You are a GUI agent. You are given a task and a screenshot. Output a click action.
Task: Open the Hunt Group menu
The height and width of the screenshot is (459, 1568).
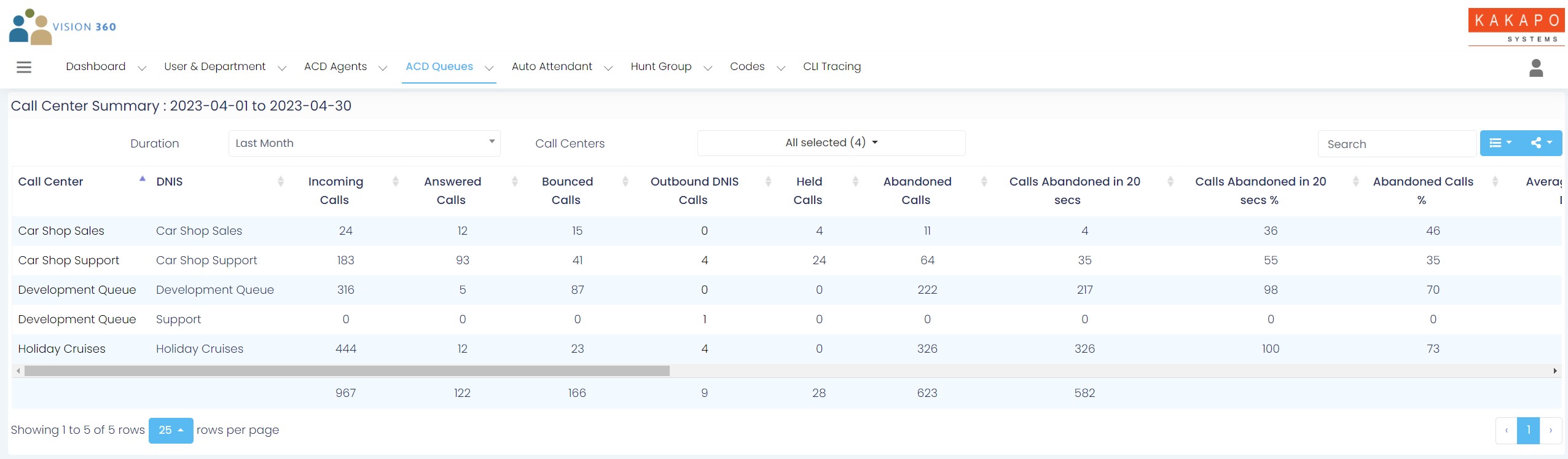pyautogui.click(x=661, y=66)
